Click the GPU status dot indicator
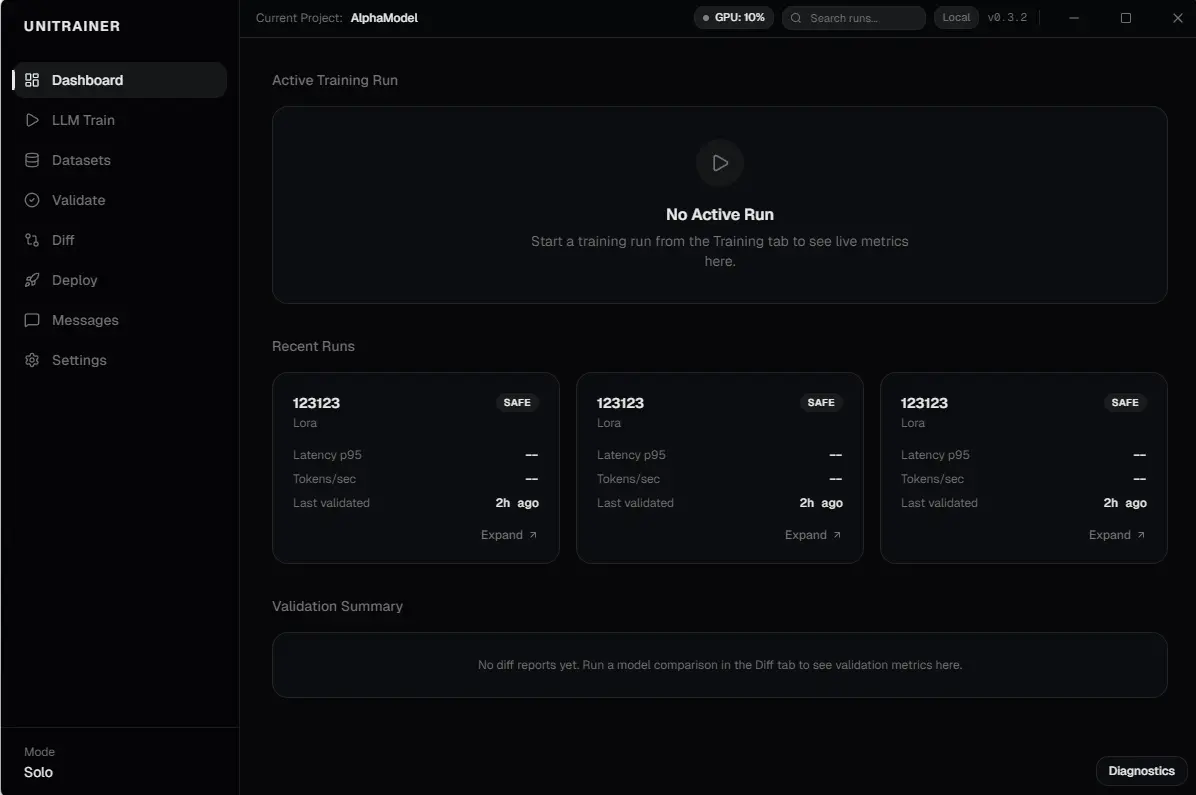The image size is (1196, 795). [706, 18]
